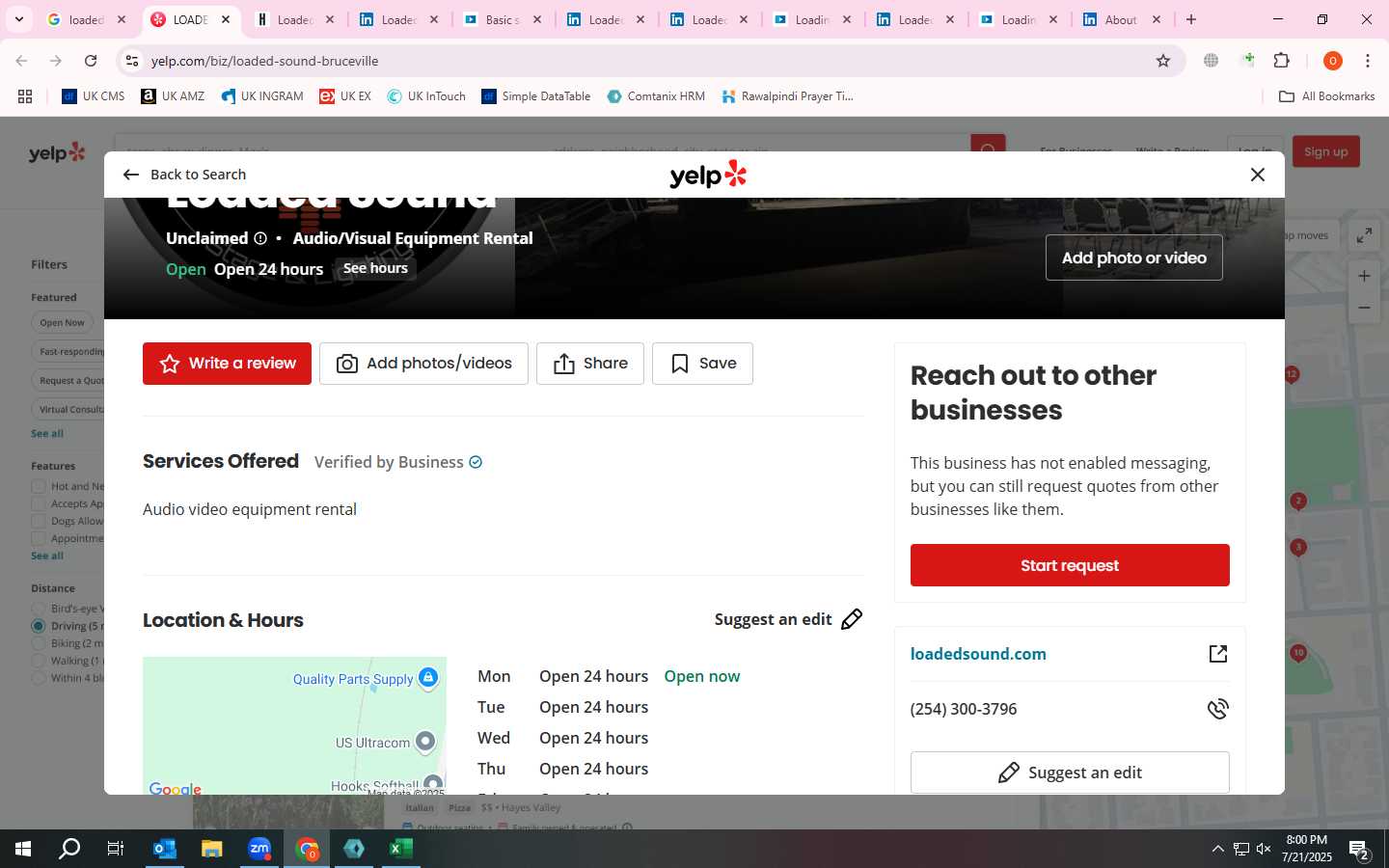Open Outlook from the taskbar
The image size is (1389, 868).
click(164, 849)
